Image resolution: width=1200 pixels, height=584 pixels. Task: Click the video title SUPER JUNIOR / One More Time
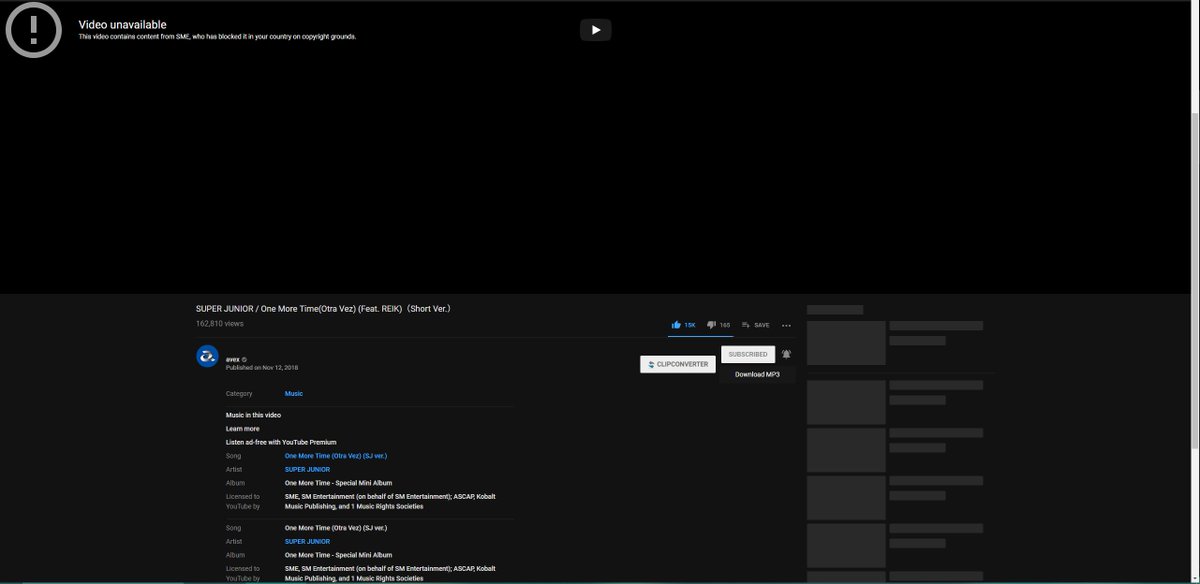pyautogui.click(x=323, y=309)
